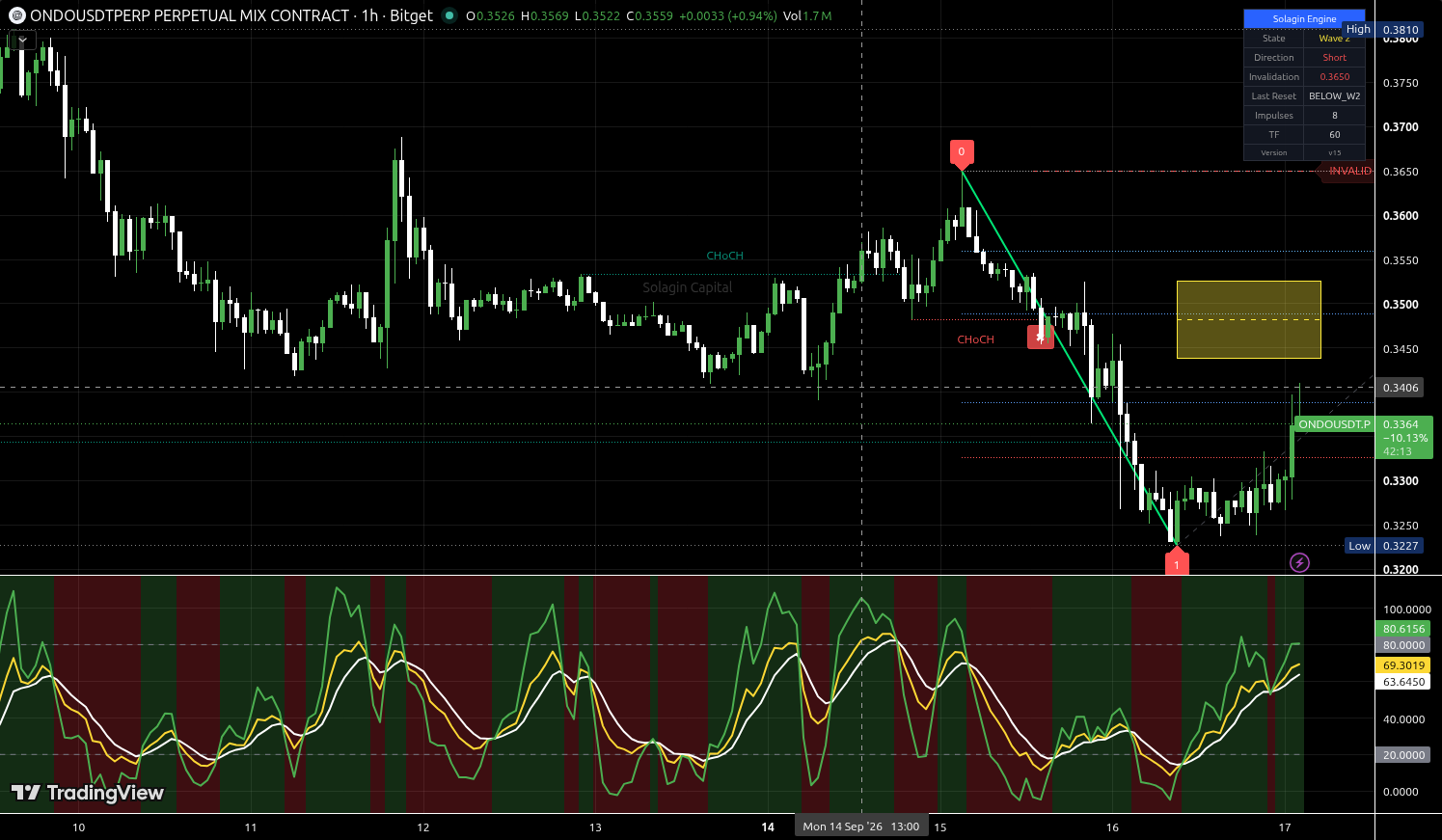
Task: Click the red INVALID price label
Action: pyautogui.click(x=1348, y=171)
